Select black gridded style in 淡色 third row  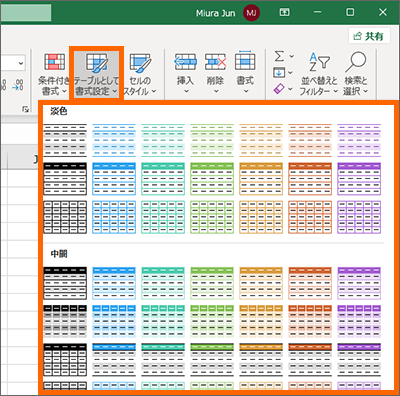pyautogui.click(x=65, y=217)
